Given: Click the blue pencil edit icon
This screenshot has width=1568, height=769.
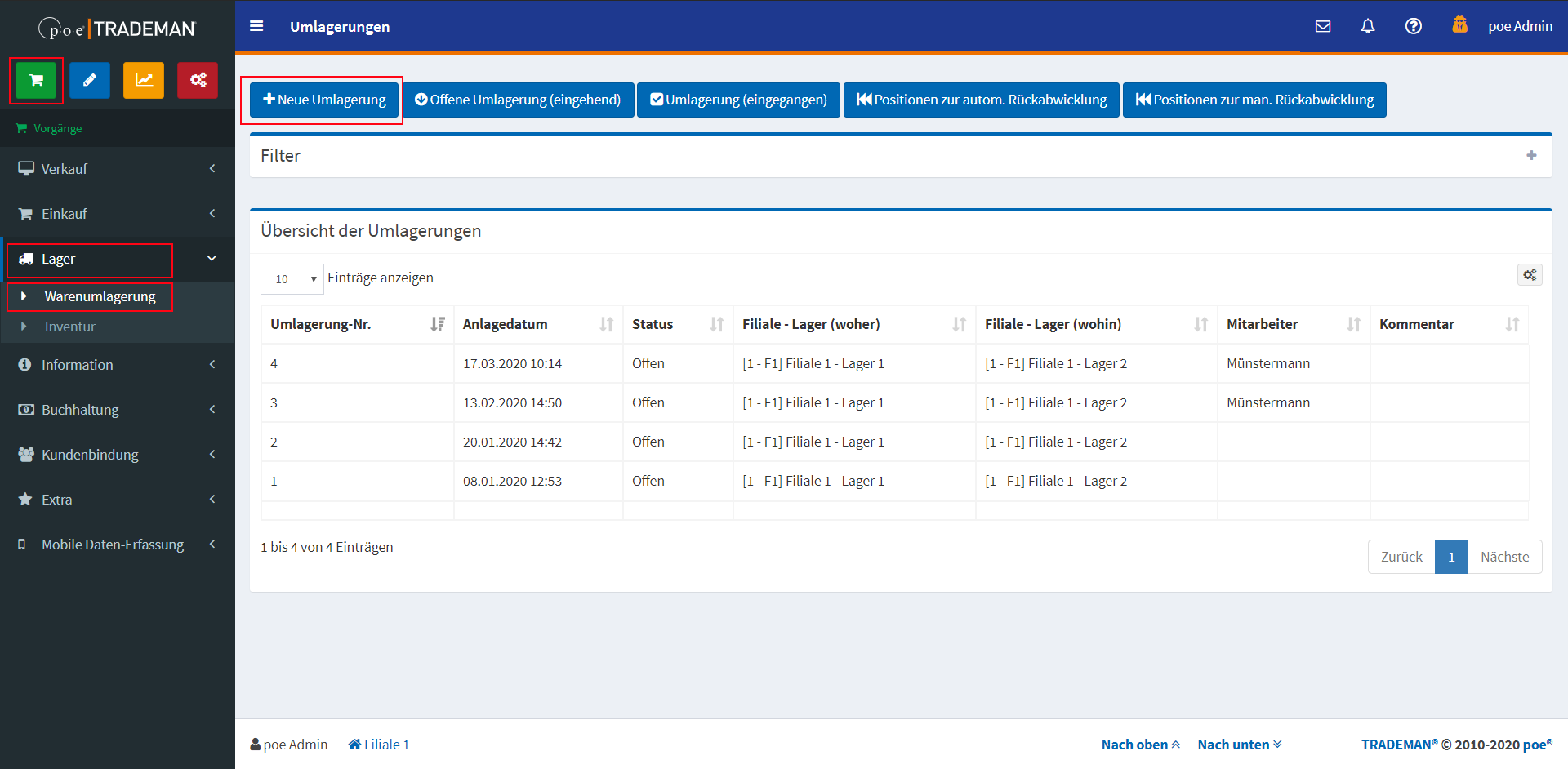Looking at the screenshot, I should click(x=90, y=80).
